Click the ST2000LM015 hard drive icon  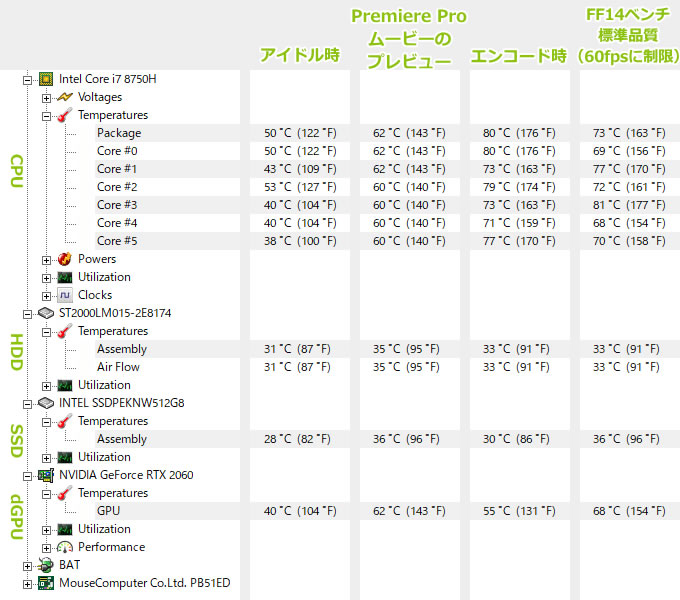coord(45,313)
